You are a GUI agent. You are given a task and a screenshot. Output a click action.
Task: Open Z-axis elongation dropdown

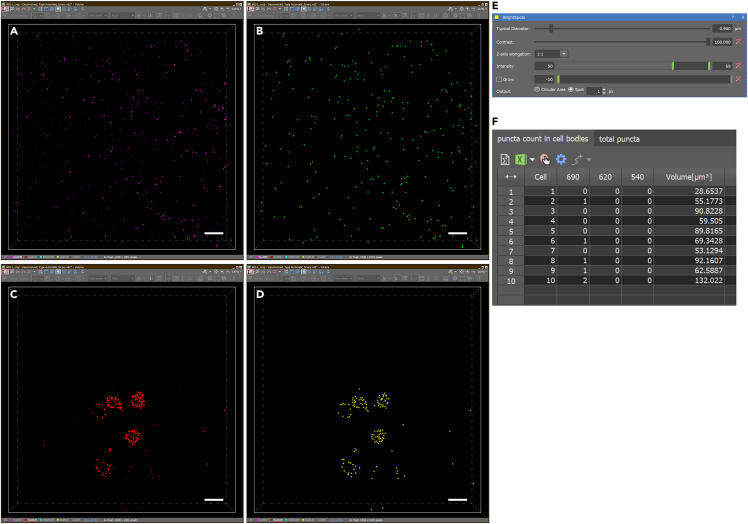click(x=564, y=54)
